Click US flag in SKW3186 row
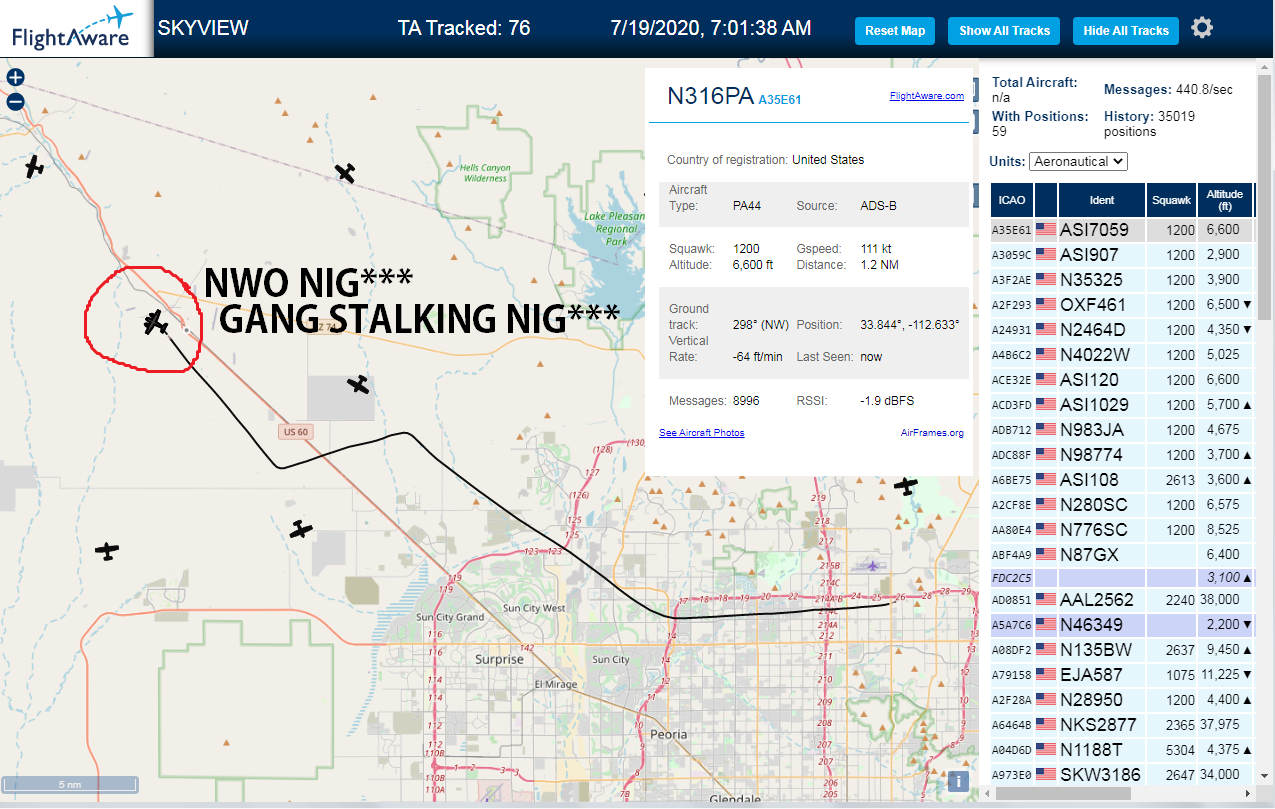The image size is (1275, 809). (x=1046, y=775)
